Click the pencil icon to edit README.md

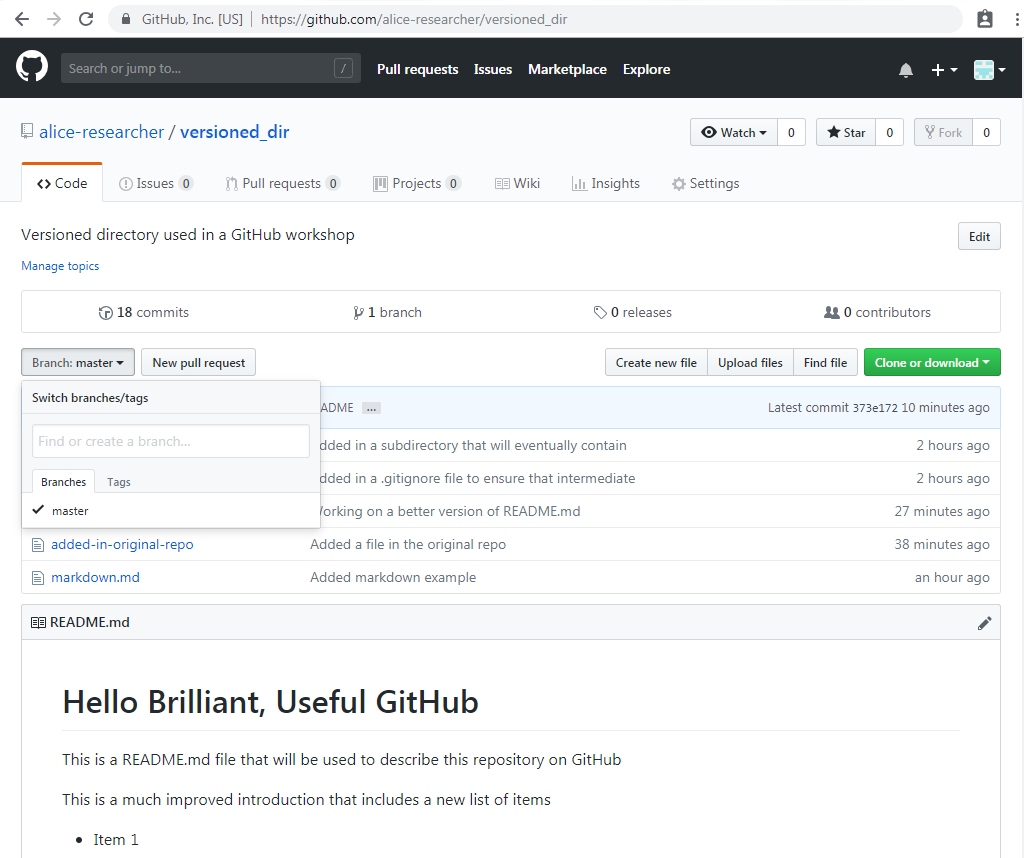[x=985, y=622]
